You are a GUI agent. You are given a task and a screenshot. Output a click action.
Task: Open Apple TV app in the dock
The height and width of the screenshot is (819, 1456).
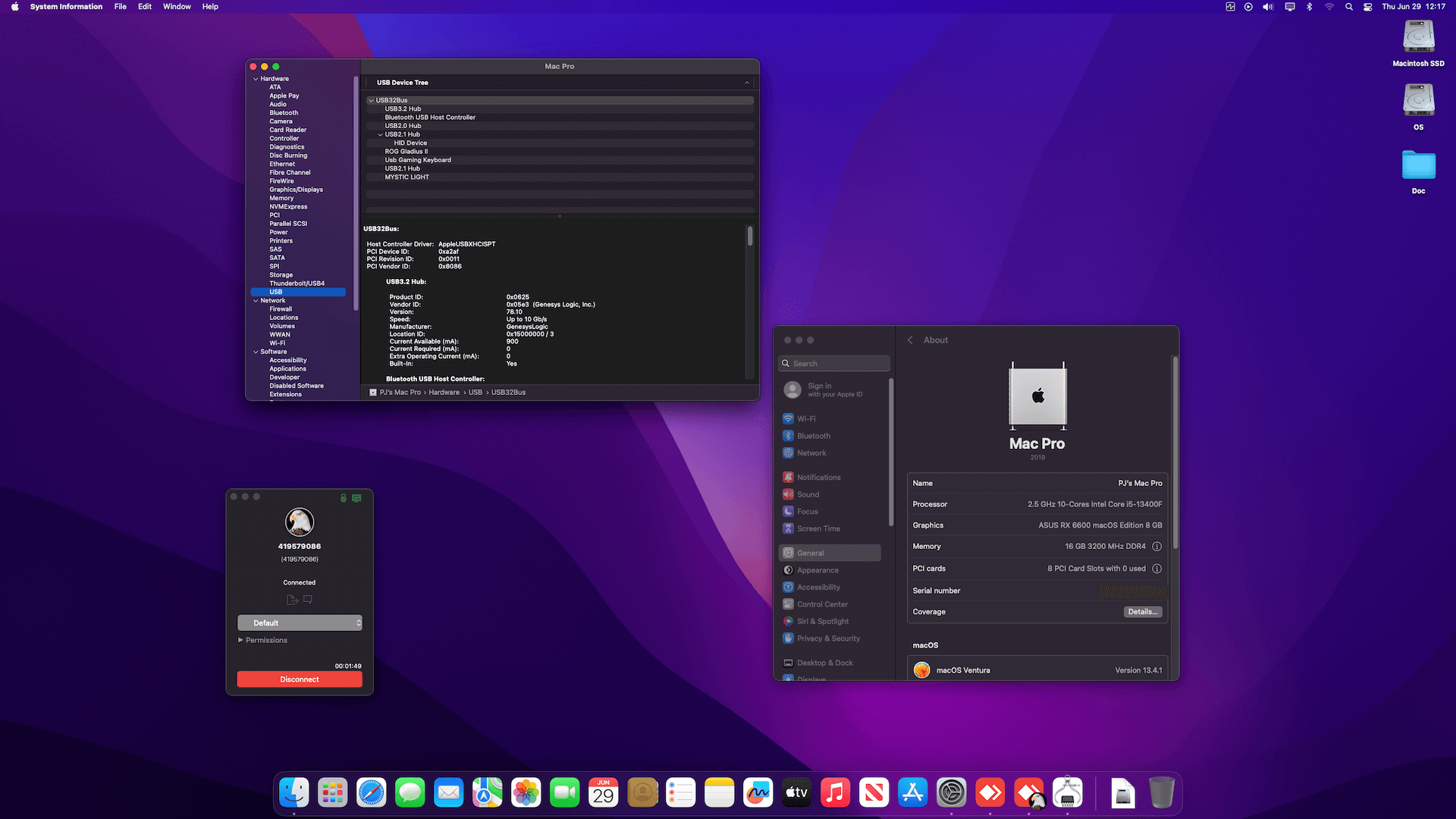pyautogui.click(x=797, y=793)
